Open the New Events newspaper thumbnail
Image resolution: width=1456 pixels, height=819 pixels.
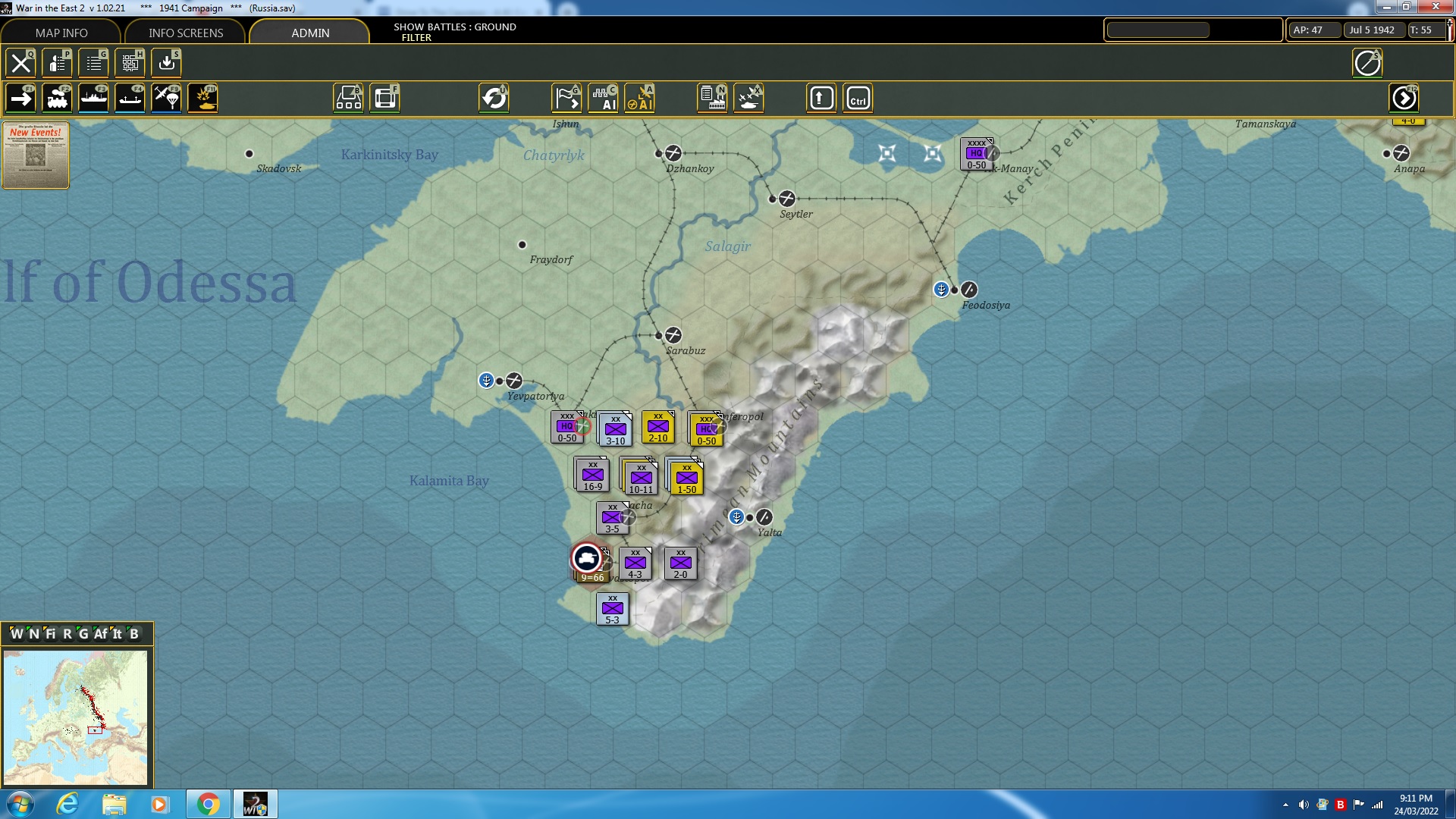click(36, 155)
